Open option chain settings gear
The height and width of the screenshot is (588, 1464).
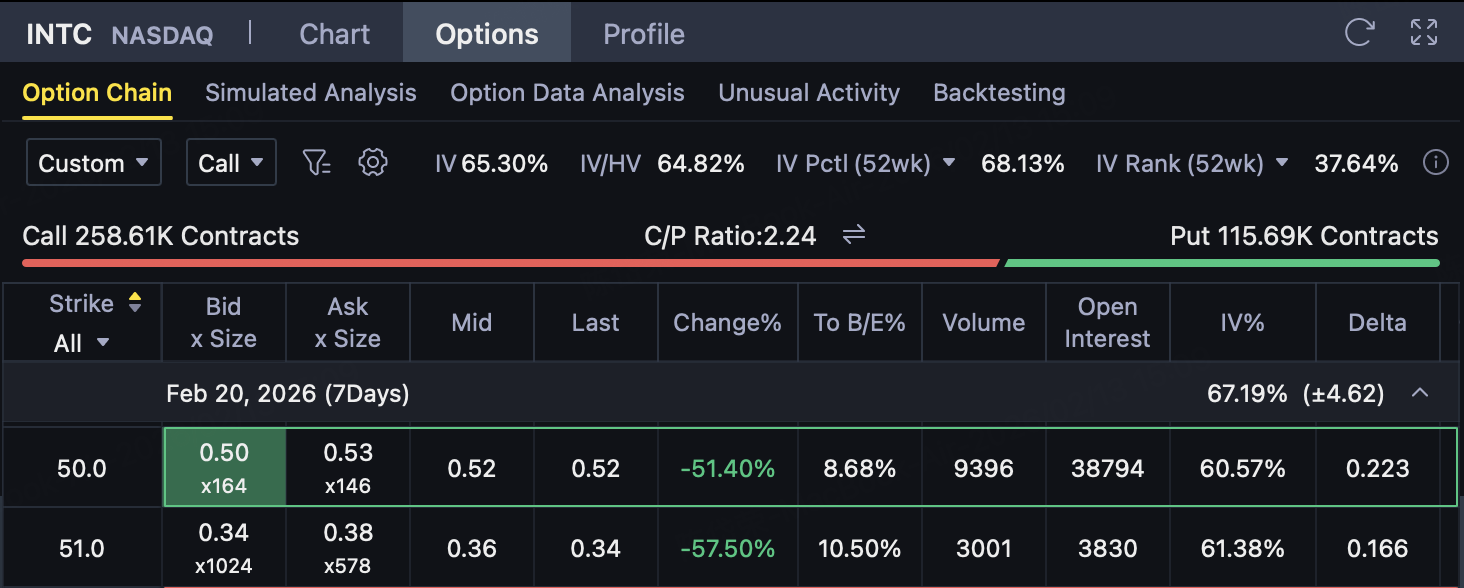point(372,163)
